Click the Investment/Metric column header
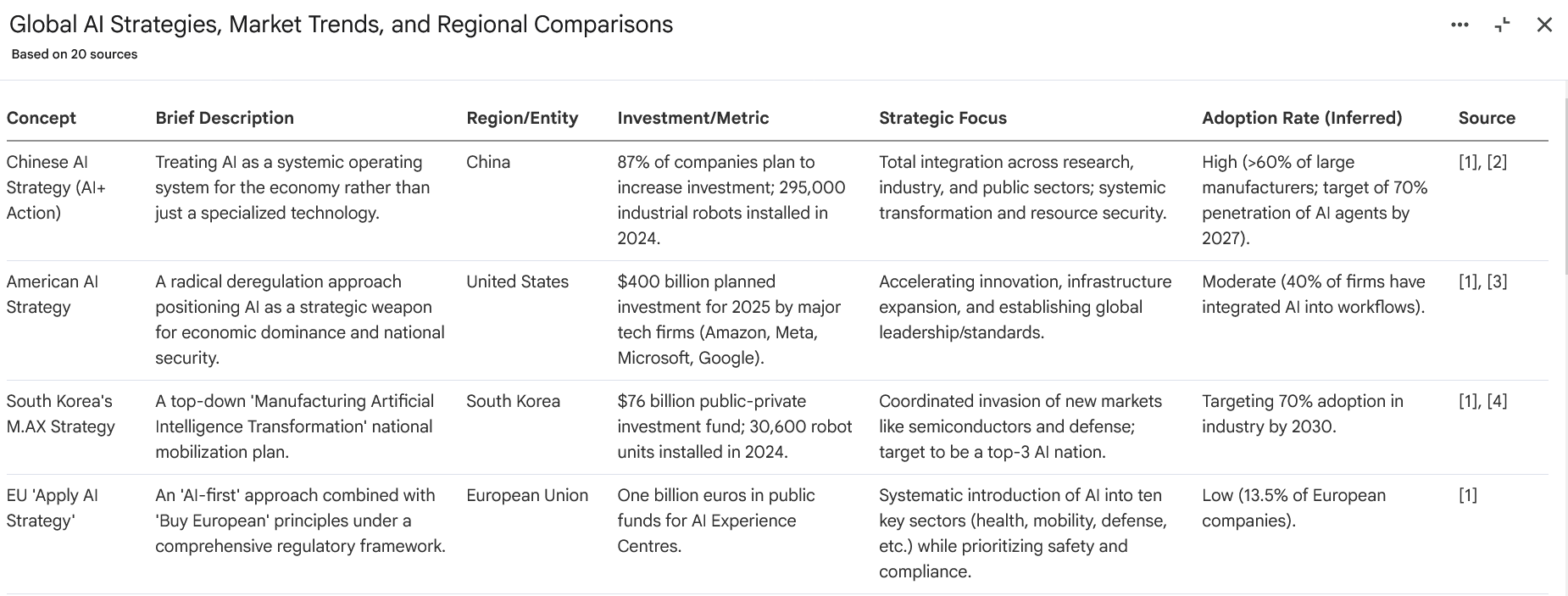 pos(693,118)
